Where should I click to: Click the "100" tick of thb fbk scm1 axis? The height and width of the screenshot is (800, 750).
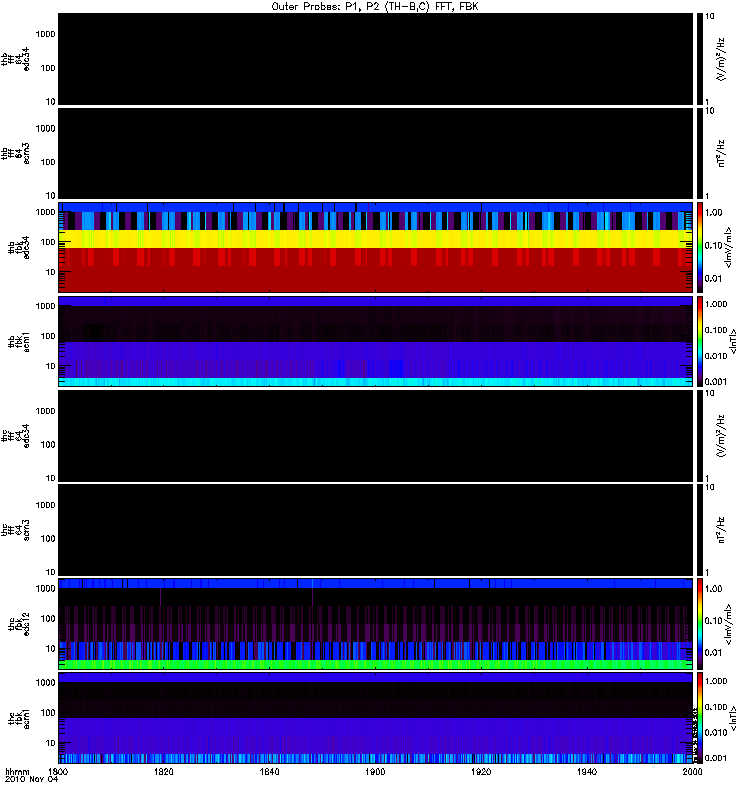(48, 336)
